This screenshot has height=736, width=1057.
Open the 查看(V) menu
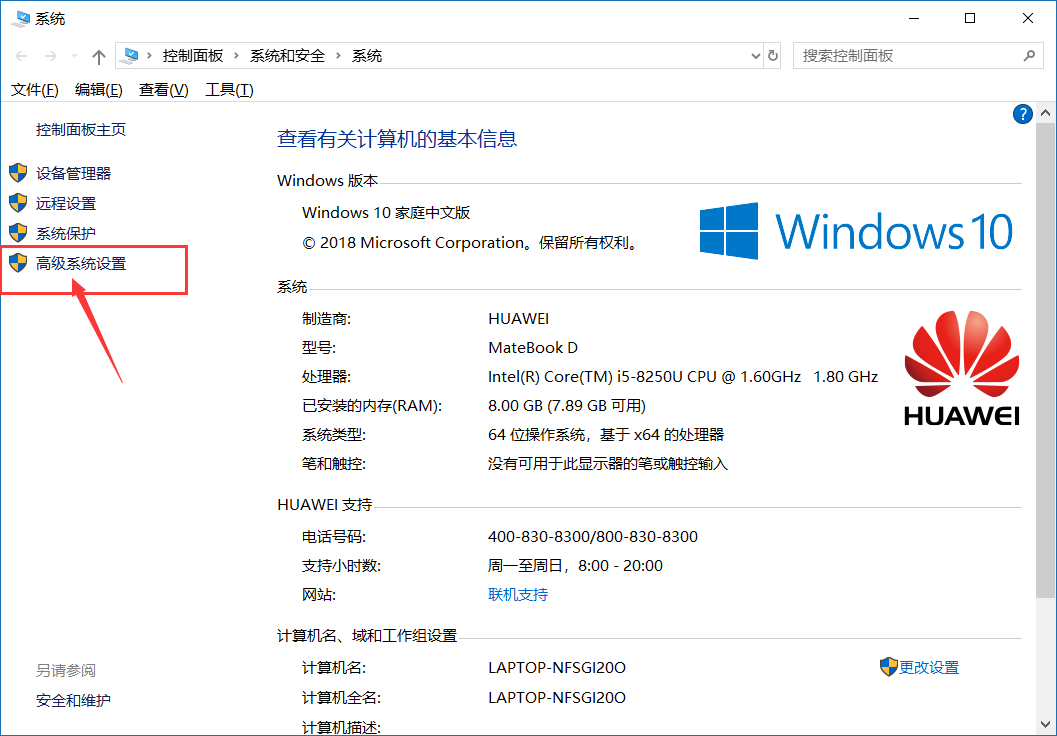[x=163, y=90]
